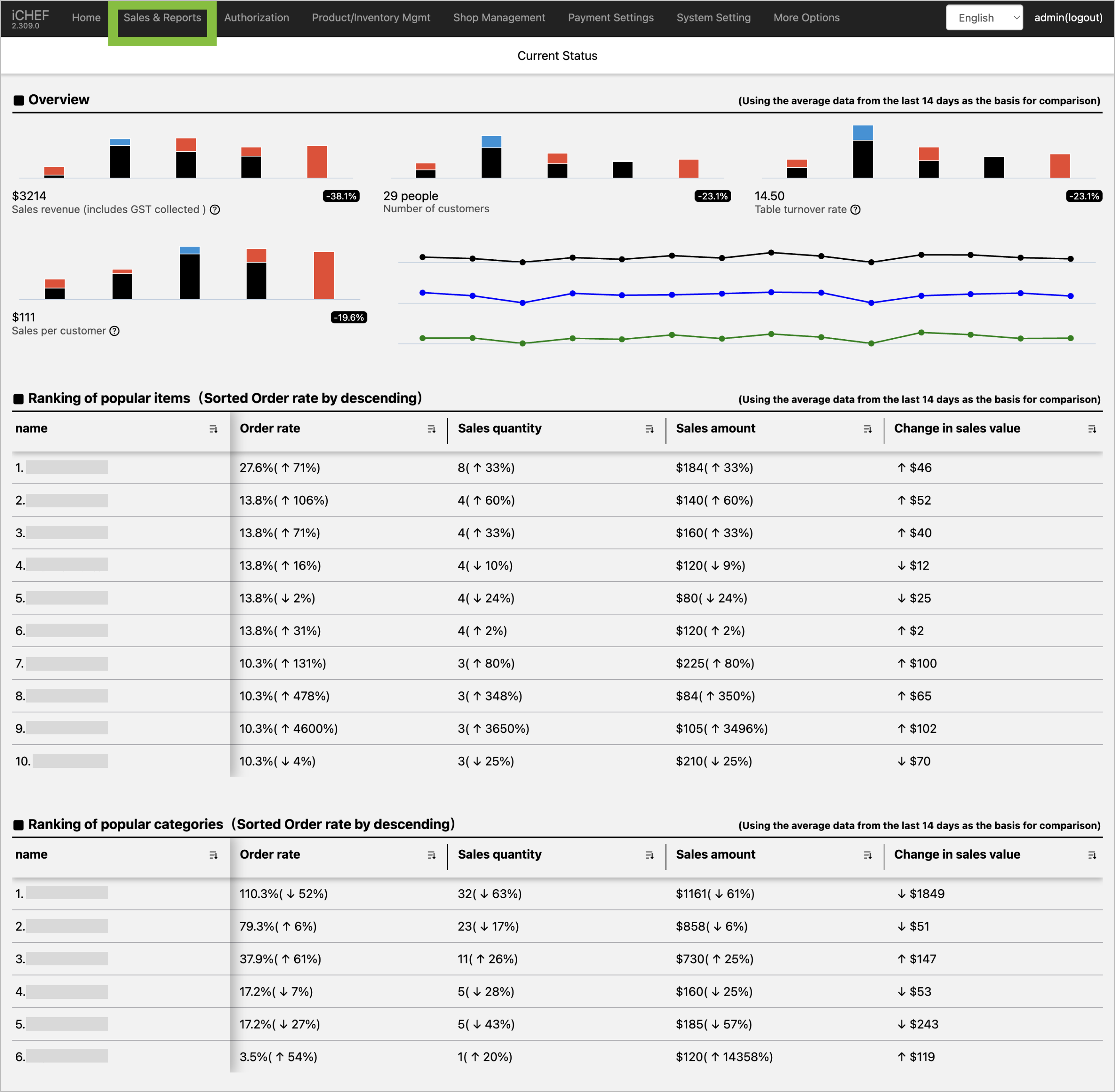Screen dimensions: 1115x1092
Task: Open Sales & Reports menu
Action: tap(162, 18)
